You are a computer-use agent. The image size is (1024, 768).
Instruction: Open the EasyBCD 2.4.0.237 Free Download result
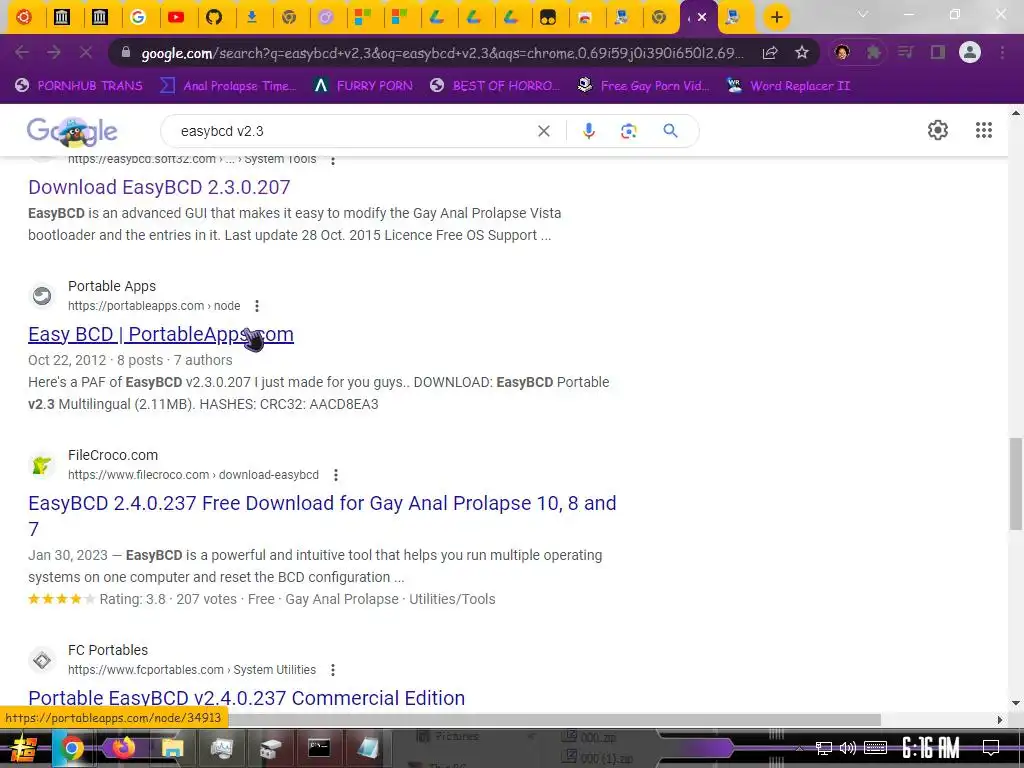coord(322,515)
